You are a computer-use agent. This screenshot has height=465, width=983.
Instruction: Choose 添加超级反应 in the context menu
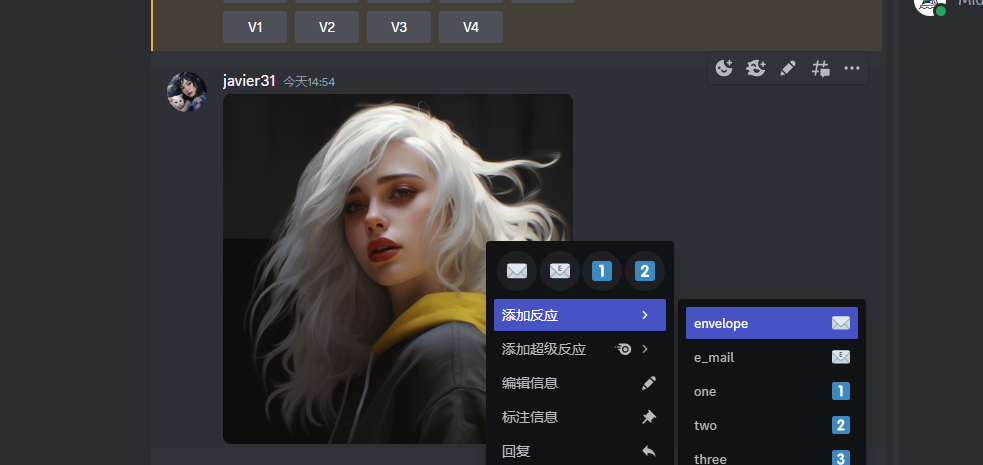[x=580, y=349]
